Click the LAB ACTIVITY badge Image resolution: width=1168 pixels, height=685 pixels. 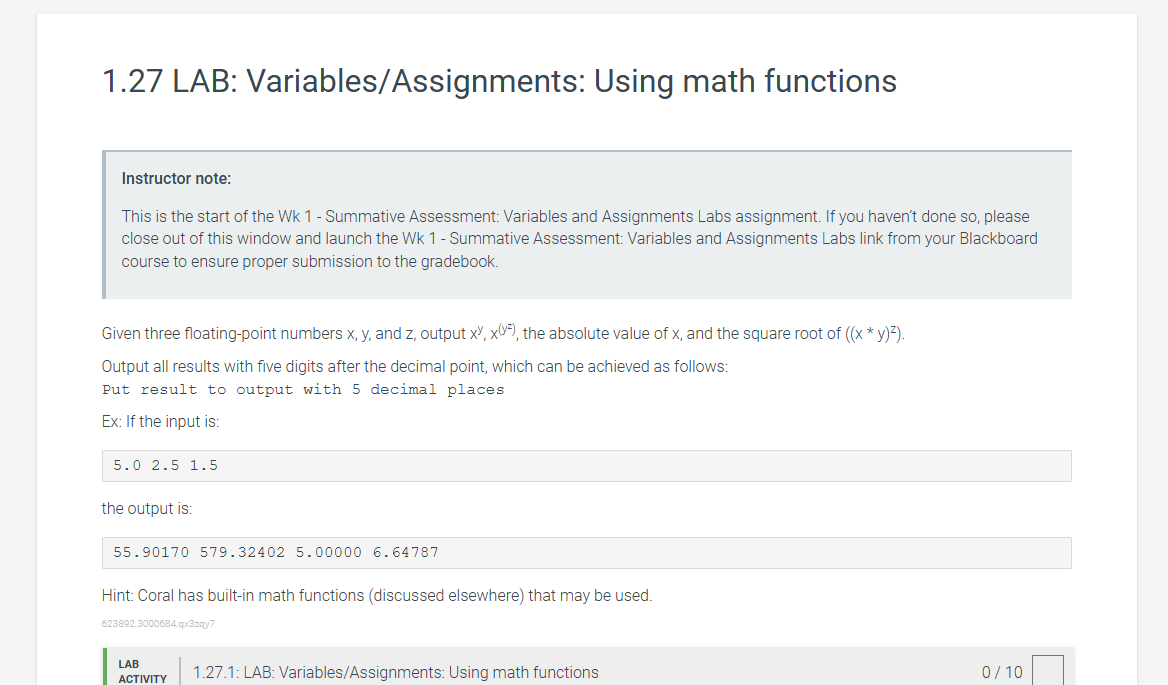[x=141, y=671]
